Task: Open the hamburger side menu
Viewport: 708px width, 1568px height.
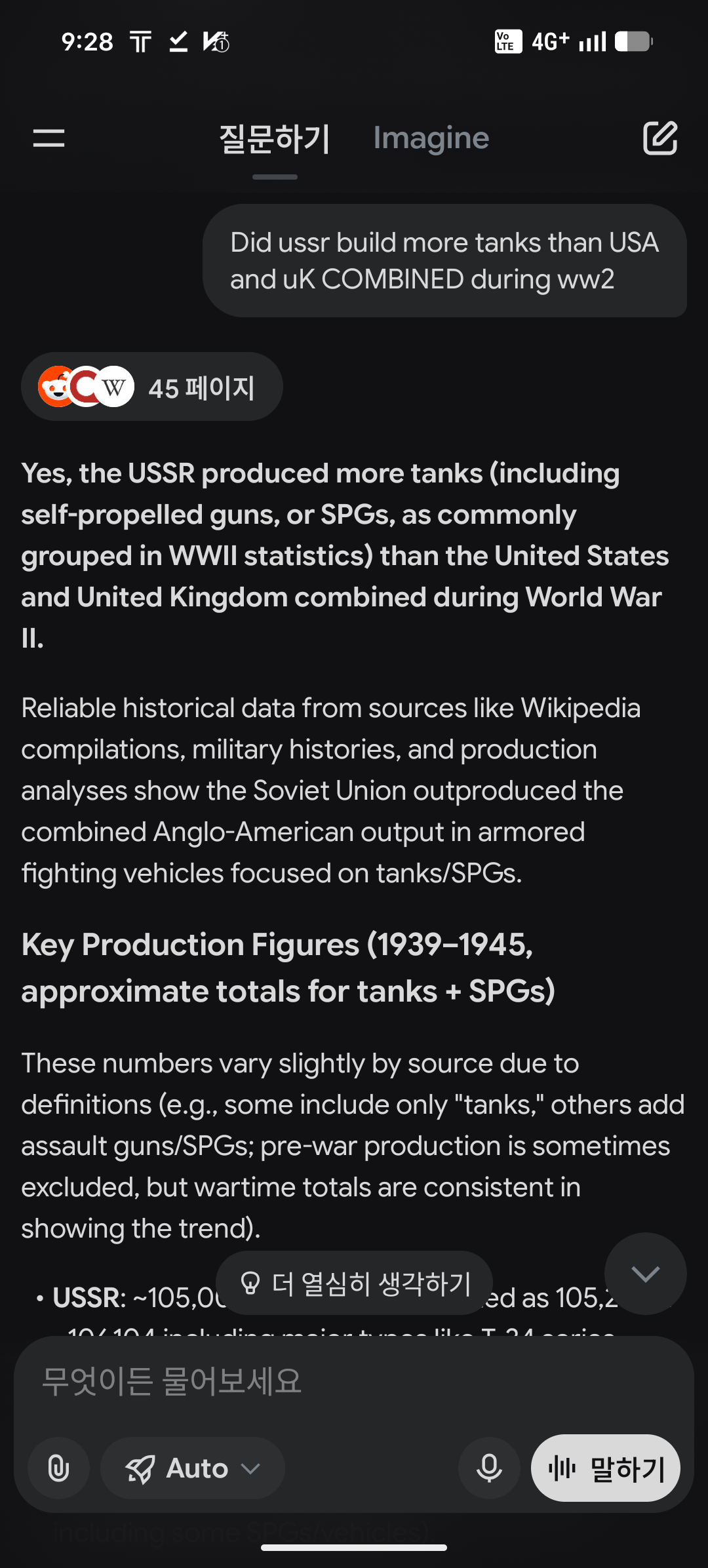Action: (49, 138)
